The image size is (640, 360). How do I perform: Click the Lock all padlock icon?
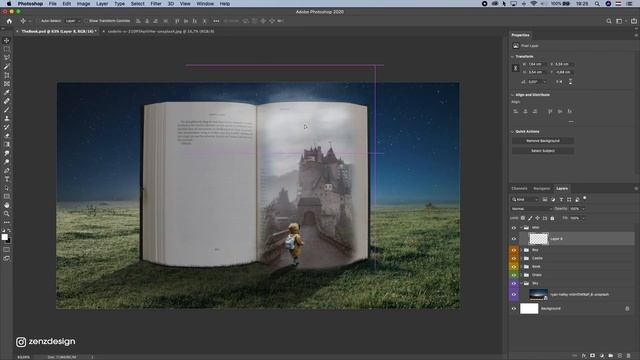[552, 218]
